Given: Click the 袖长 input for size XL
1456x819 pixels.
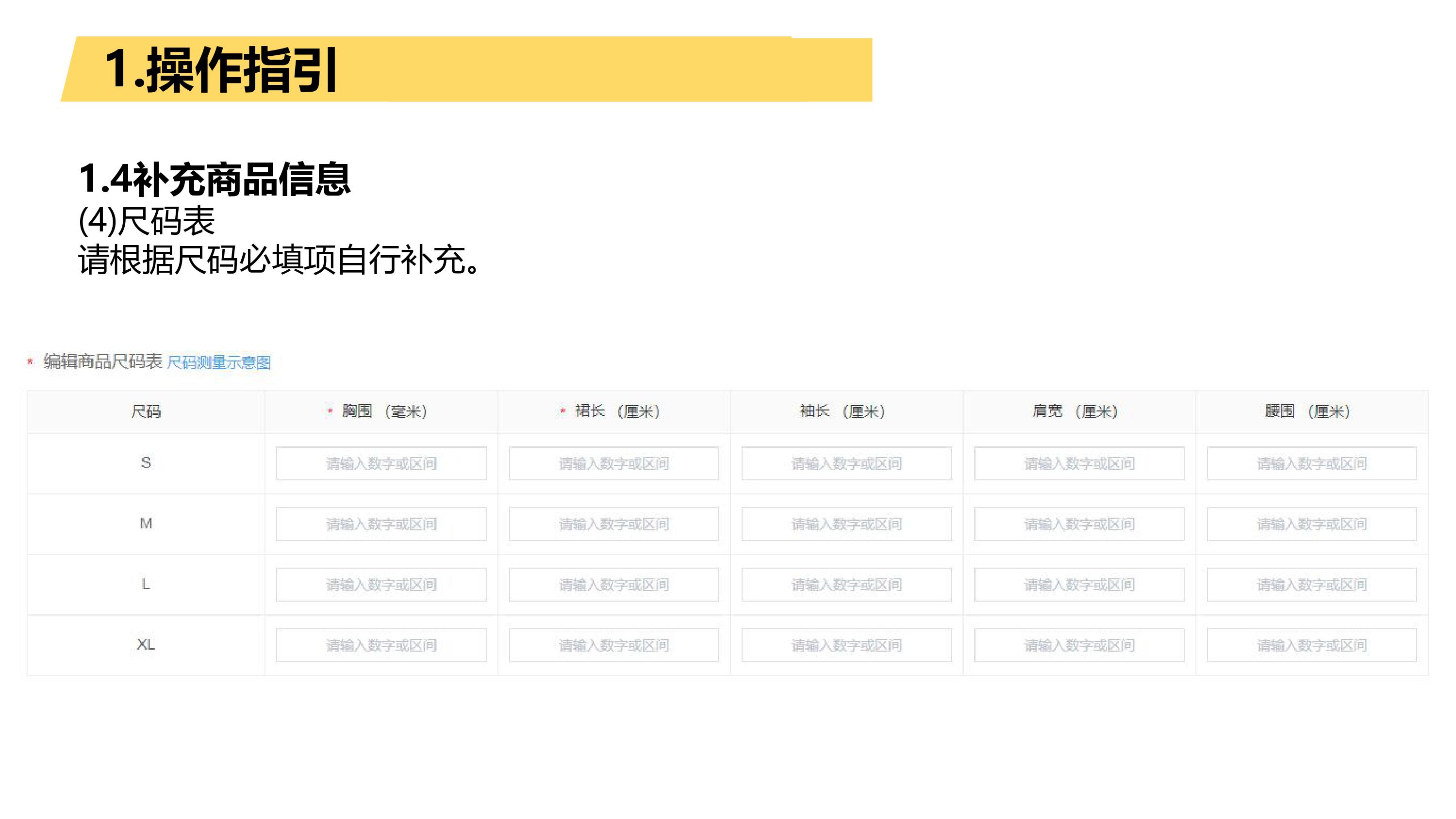Looking at the screenshot, I should (847, 645).
